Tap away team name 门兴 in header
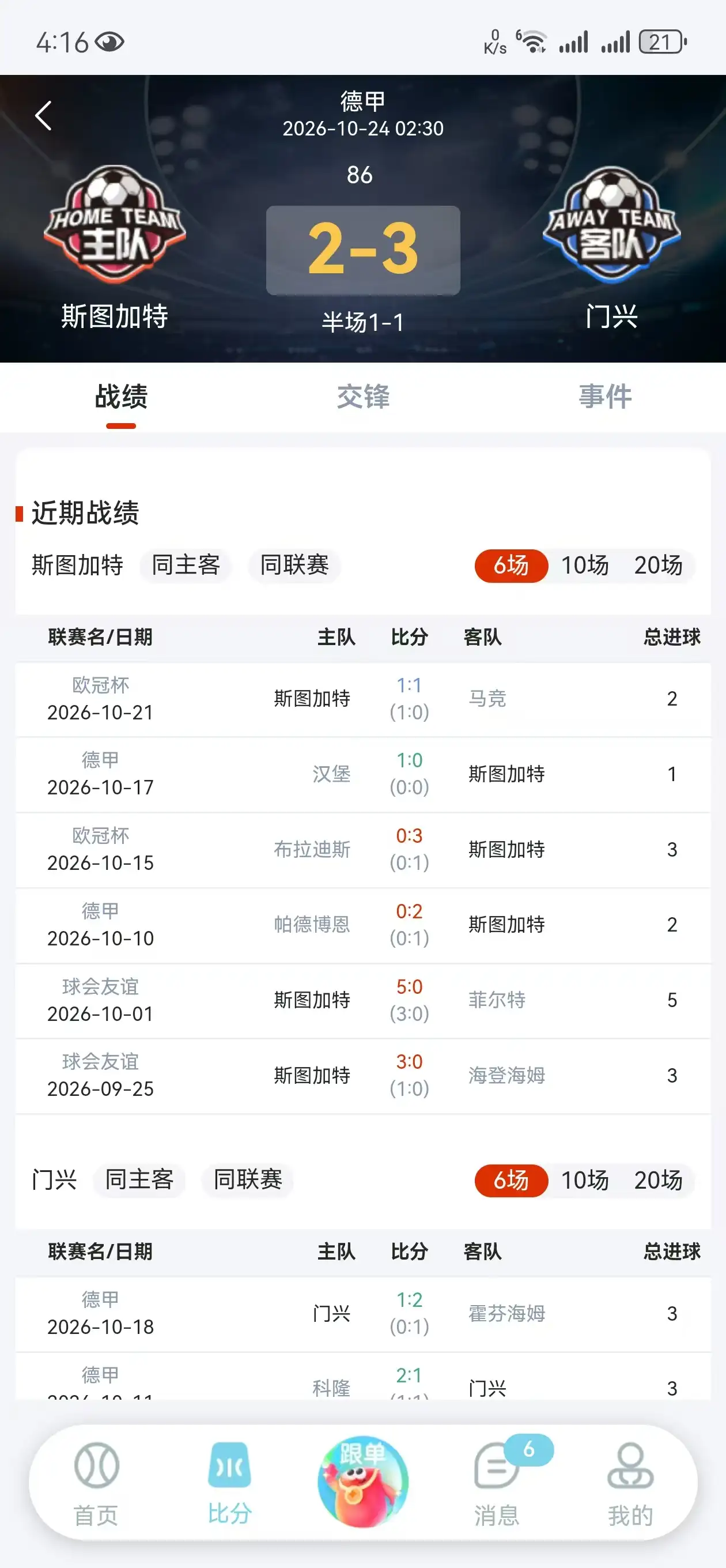Screen dimensions: 726x1568 [x=611, y=317]
